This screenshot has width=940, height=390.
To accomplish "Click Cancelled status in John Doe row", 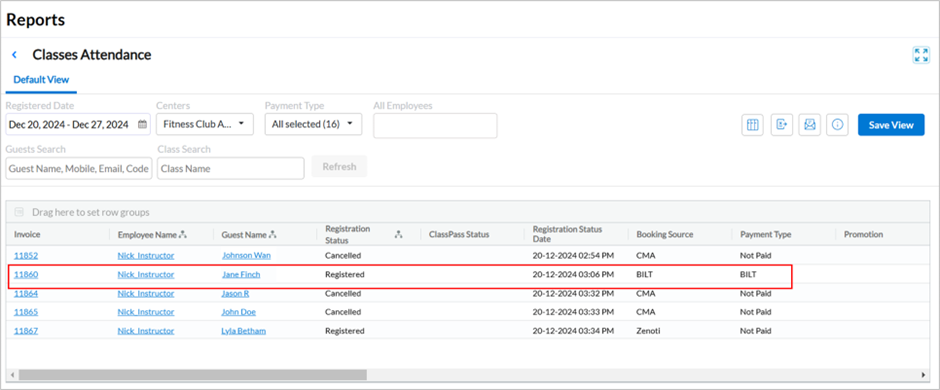I will coord(343,312).
